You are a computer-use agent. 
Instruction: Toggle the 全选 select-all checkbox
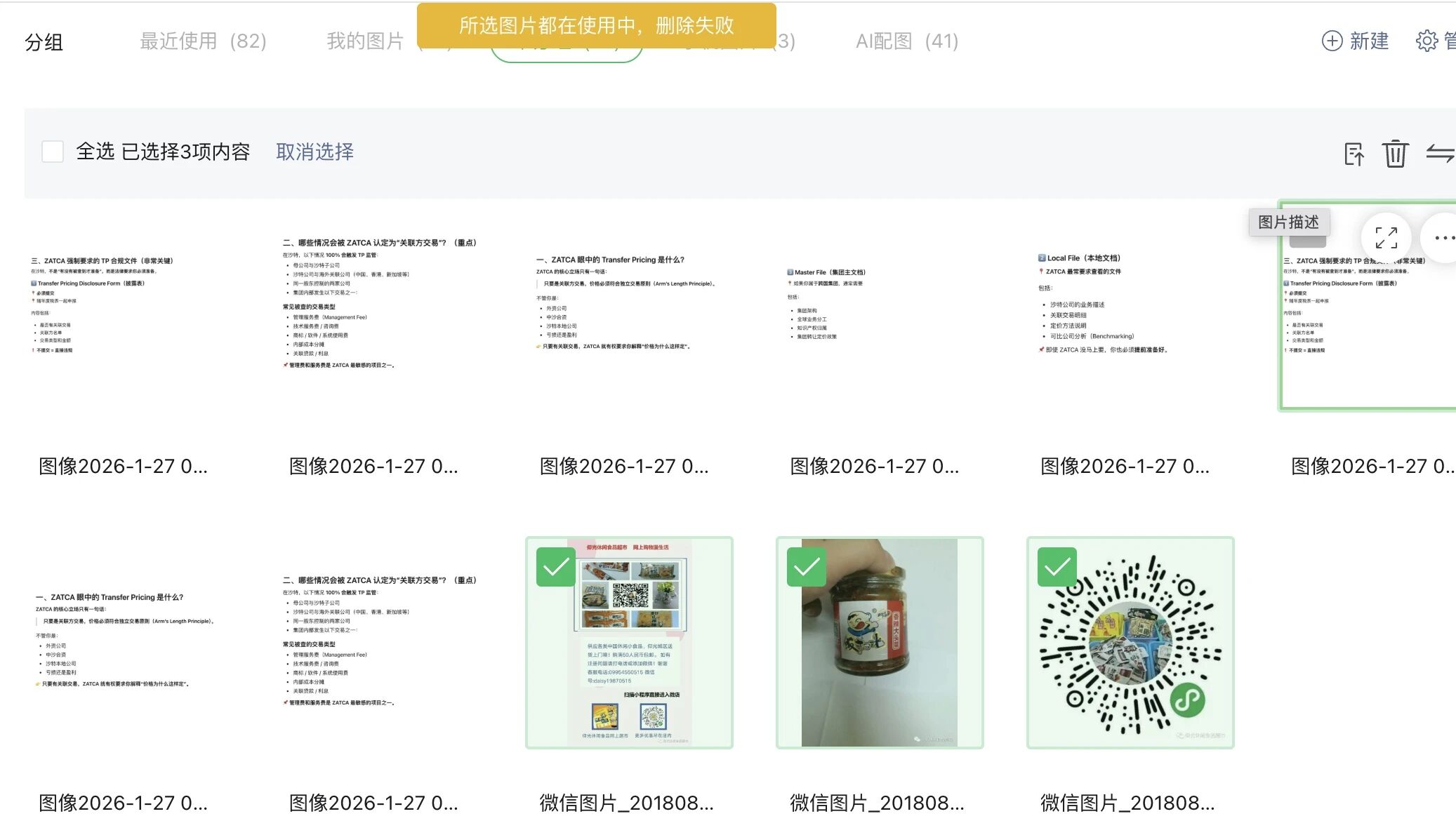pyautogui.click(x=53, y=152)
